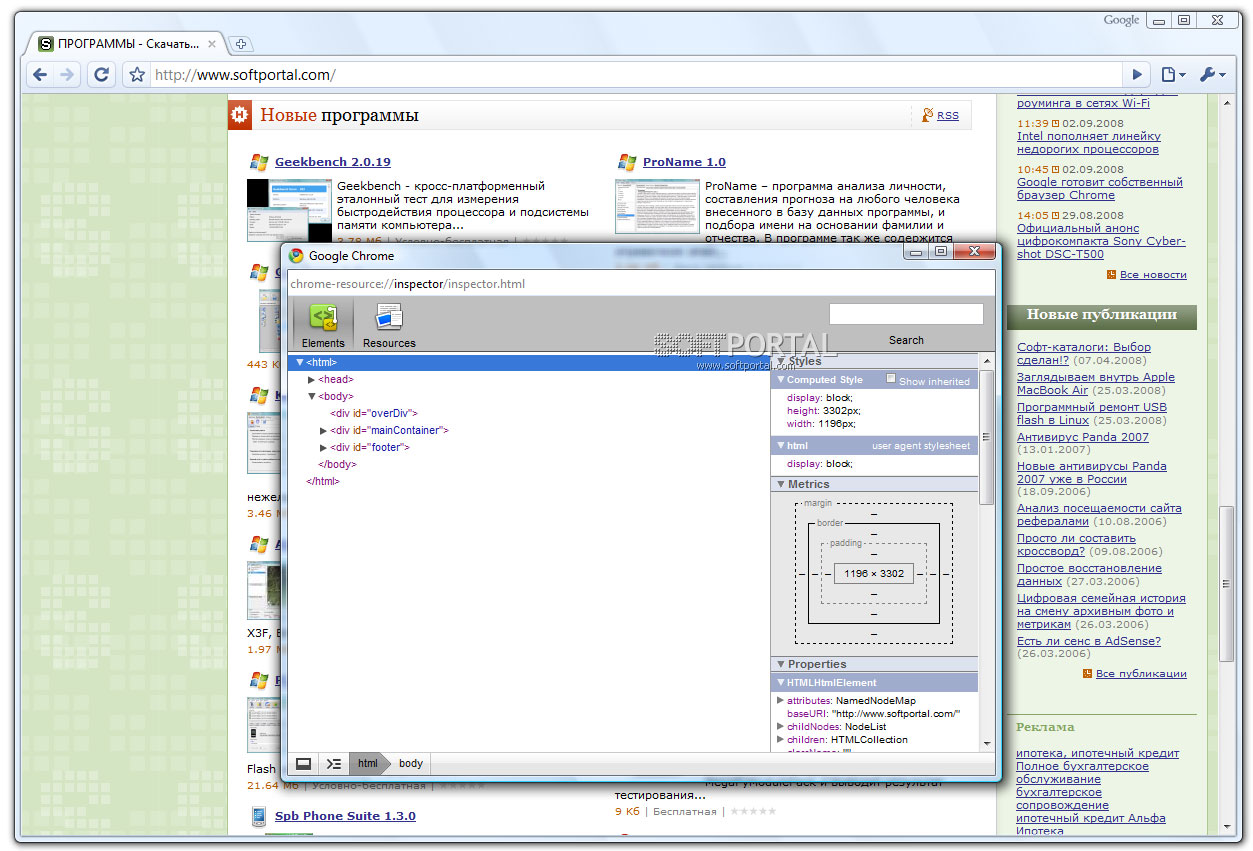Open the RSS text link
The height and width of the screenshot is (851, 1253).
[x=947, y=116]
